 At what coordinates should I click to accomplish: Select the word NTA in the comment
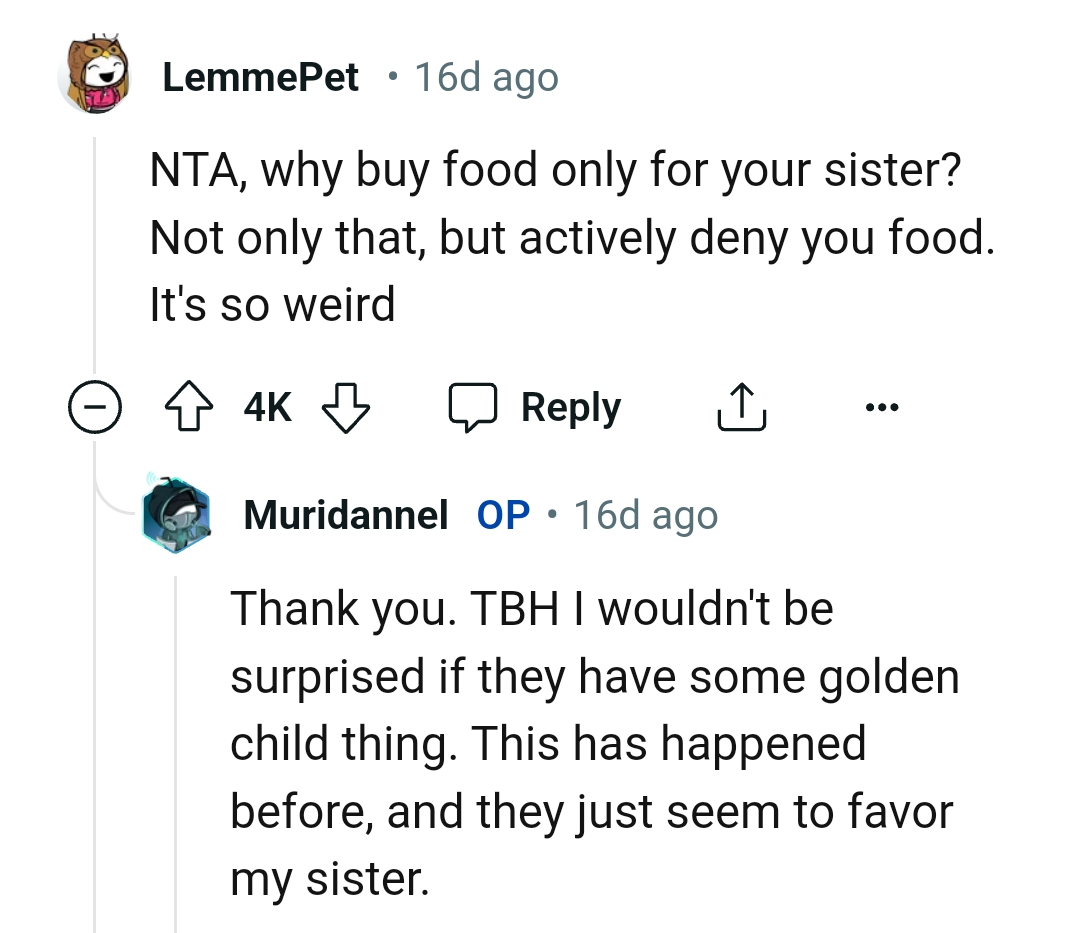[190, 168]
